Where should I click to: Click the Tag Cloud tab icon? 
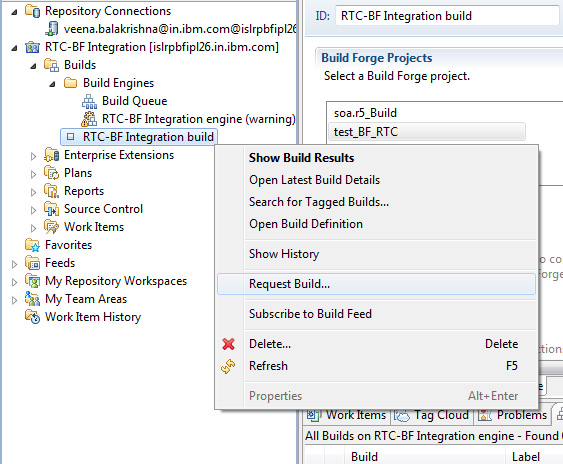point(402,415)
